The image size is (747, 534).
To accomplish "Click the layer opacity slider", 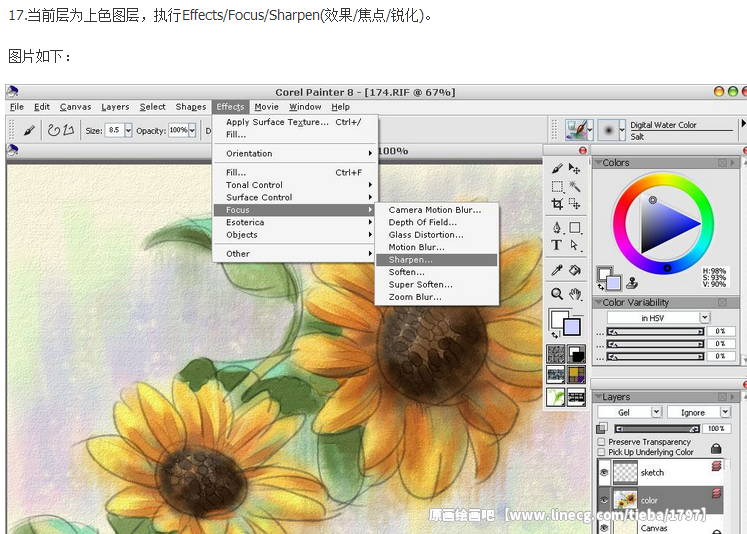I will click(657, 429).
